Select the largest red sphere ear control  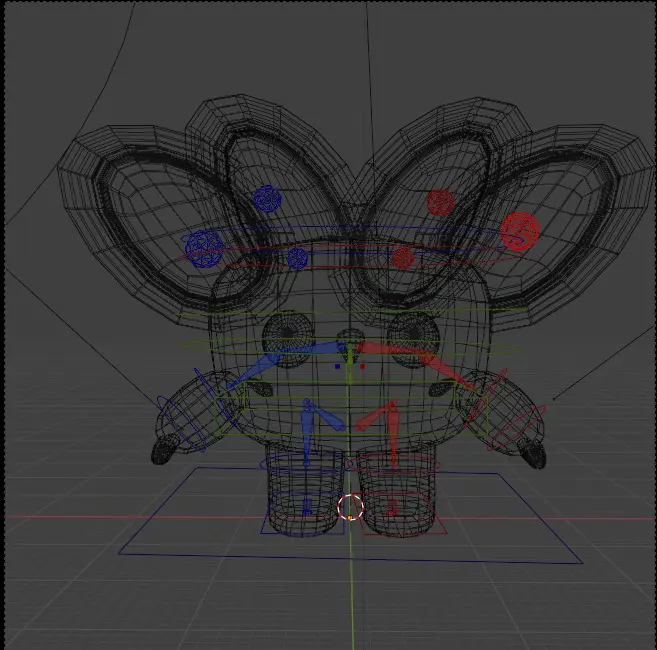tap(520, 232)
